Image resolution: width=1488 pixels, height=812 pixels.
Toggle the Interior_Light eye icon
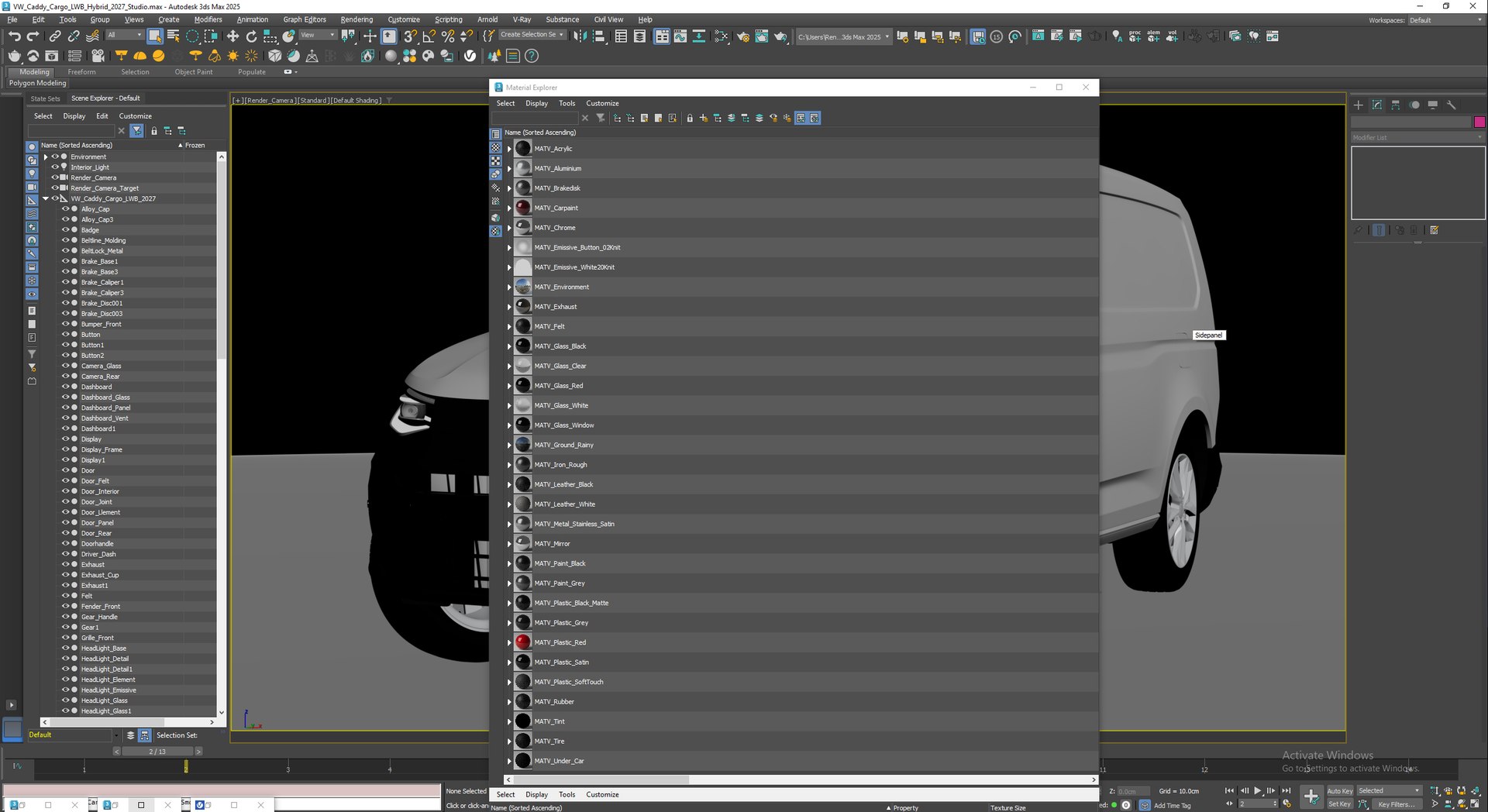[55, 167]
